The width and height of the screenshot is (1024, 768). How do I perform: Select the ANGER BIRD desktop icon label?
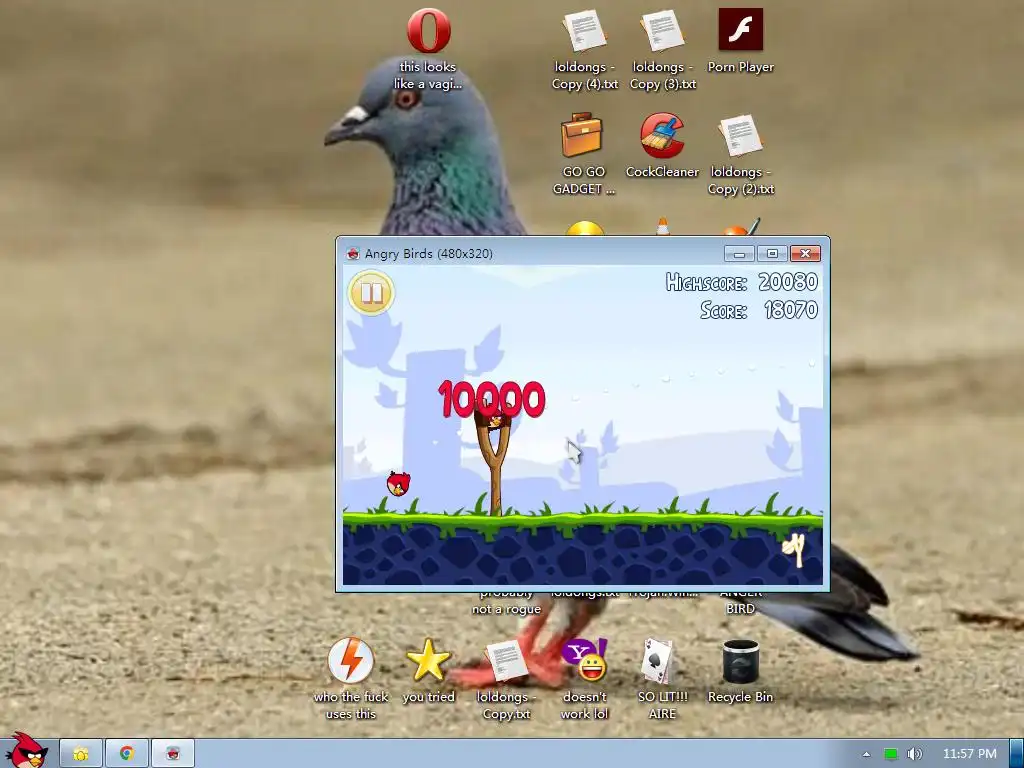(741, 604)
